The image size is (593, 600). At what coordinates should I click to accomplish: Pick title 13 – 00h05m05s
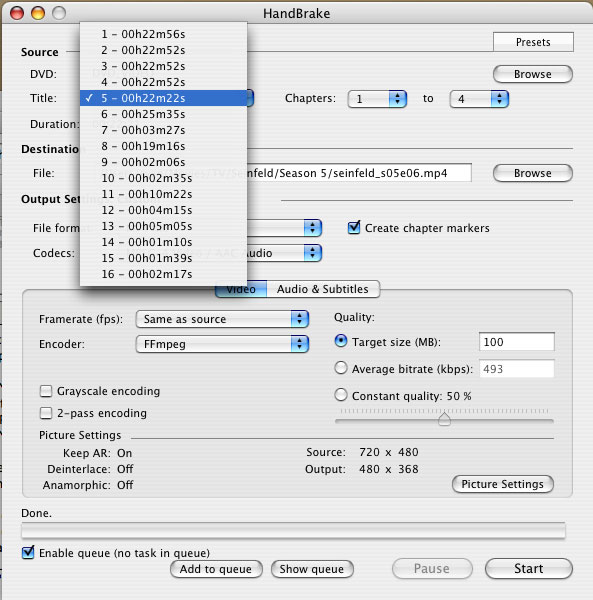click(163, 226)
